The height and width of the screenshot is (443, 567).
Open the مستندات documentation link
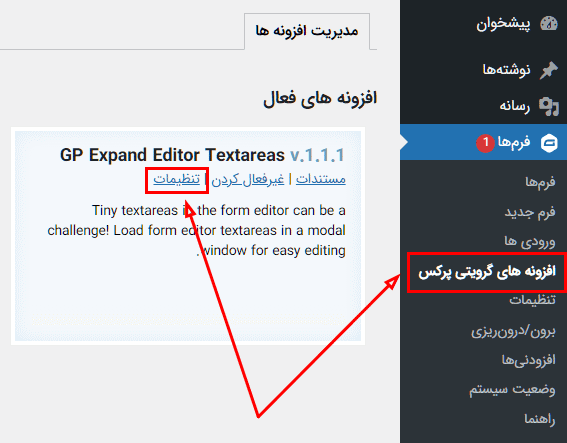pos(321,180)
